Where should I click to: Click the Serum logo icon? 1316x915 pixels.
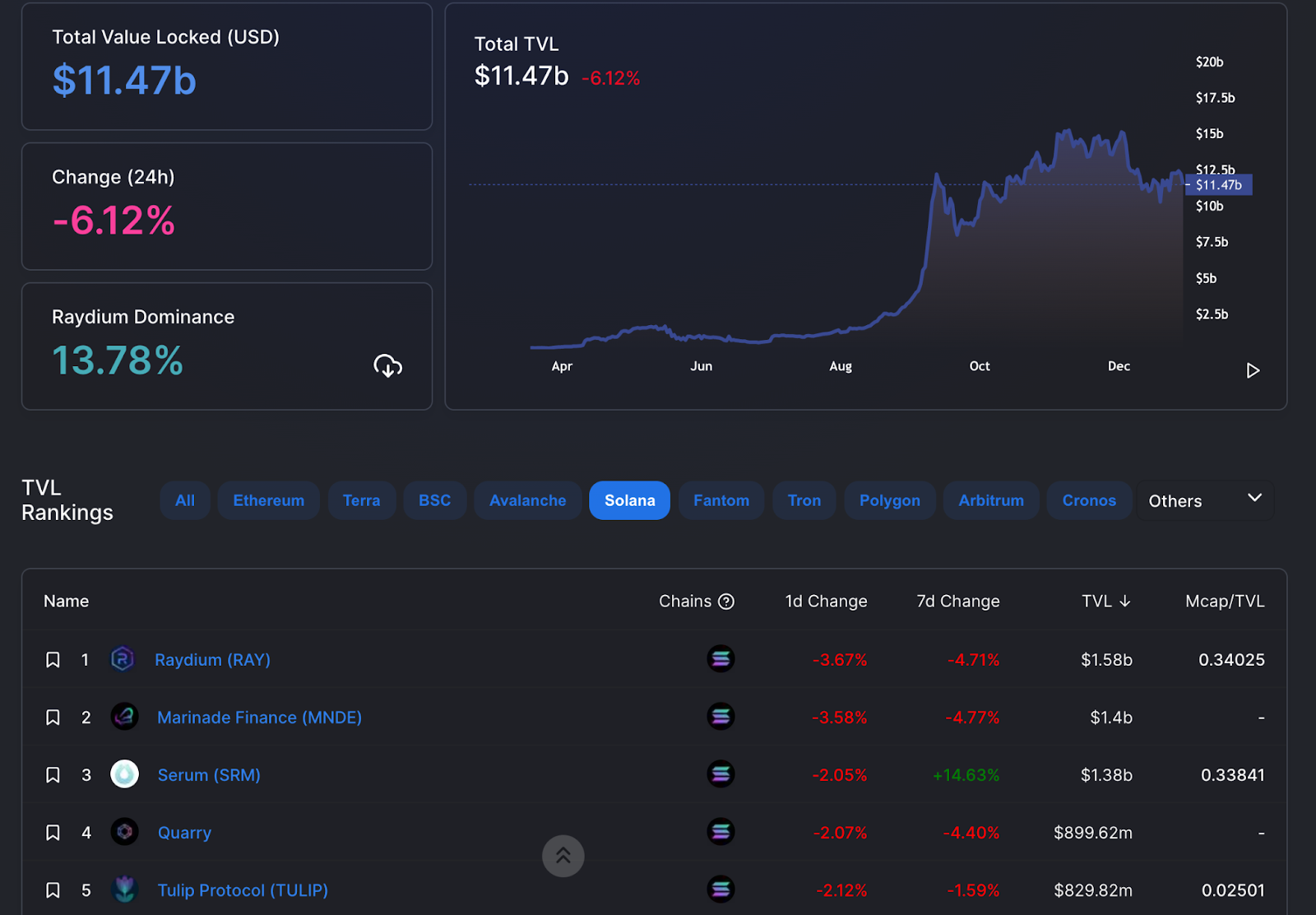(x=124, y=774)
